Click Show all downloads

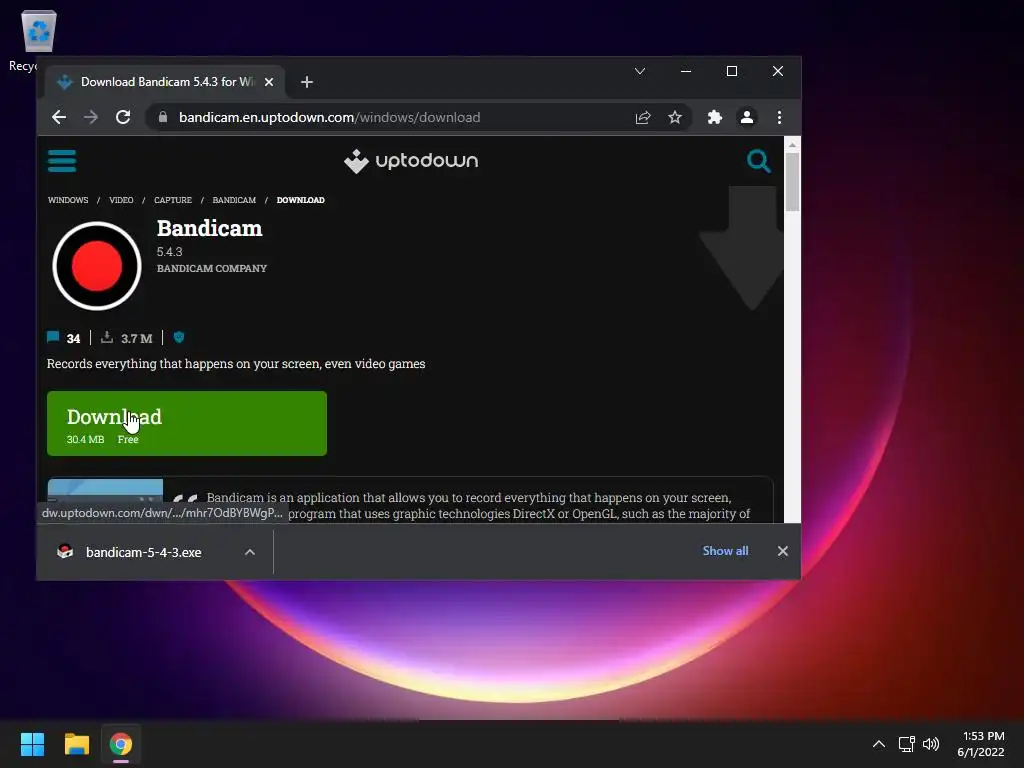coord(725,551)
